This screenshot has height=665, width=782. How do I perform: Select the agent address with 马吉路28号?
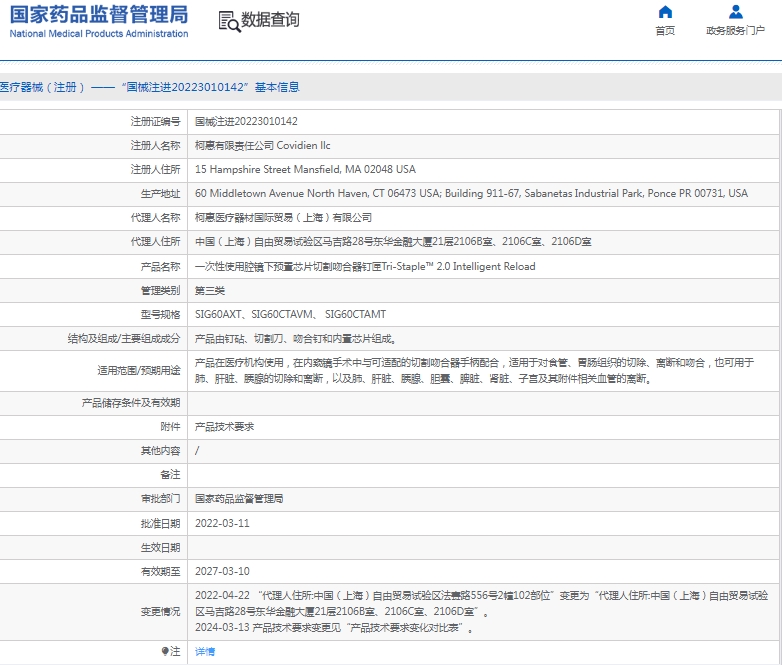pos(393,241)
